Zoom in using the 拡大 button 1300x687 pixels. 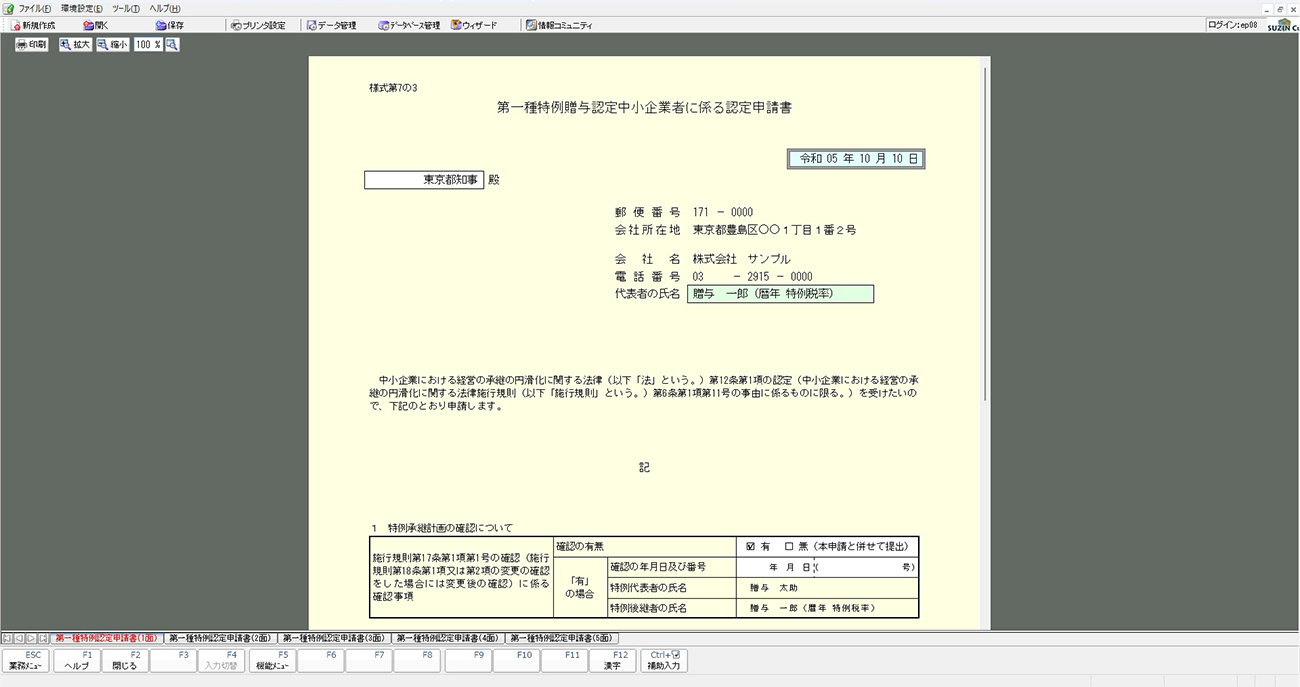click(x=75, y=45)
